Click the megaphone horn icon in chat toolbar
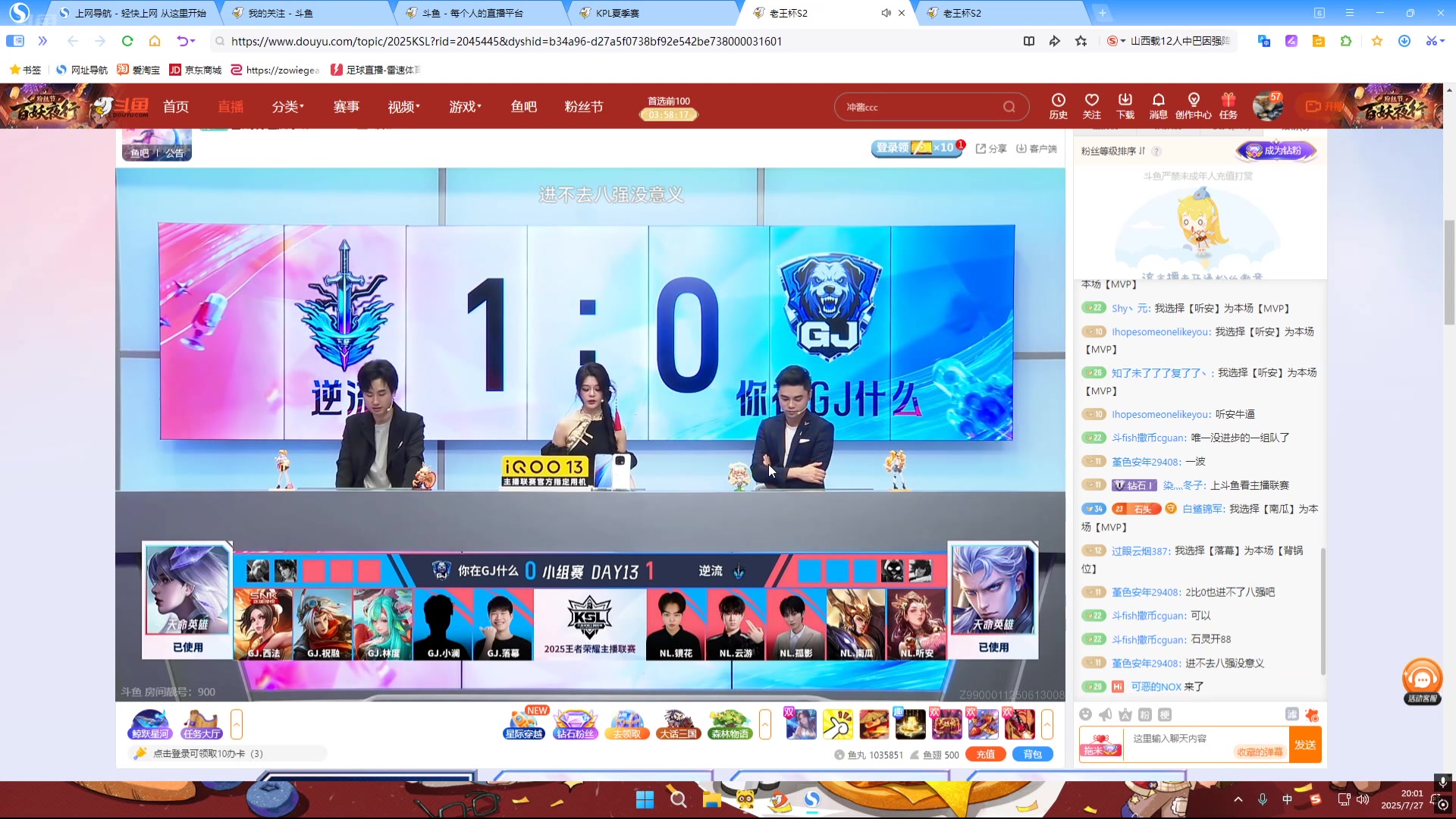The width and height of the screenshot is (1456, 819). [1106, 714]
